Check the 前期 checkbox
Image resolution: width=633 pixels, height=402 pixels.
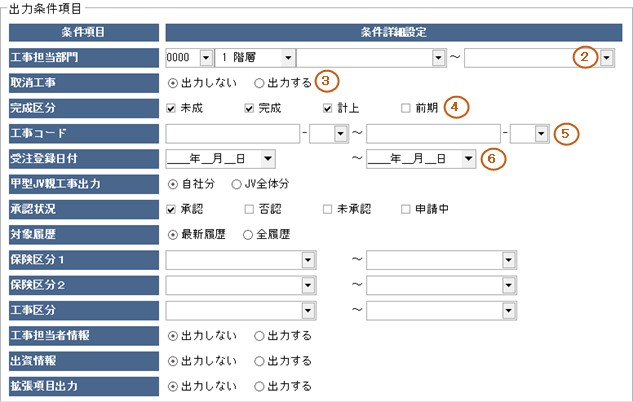[x=405, y=106]
